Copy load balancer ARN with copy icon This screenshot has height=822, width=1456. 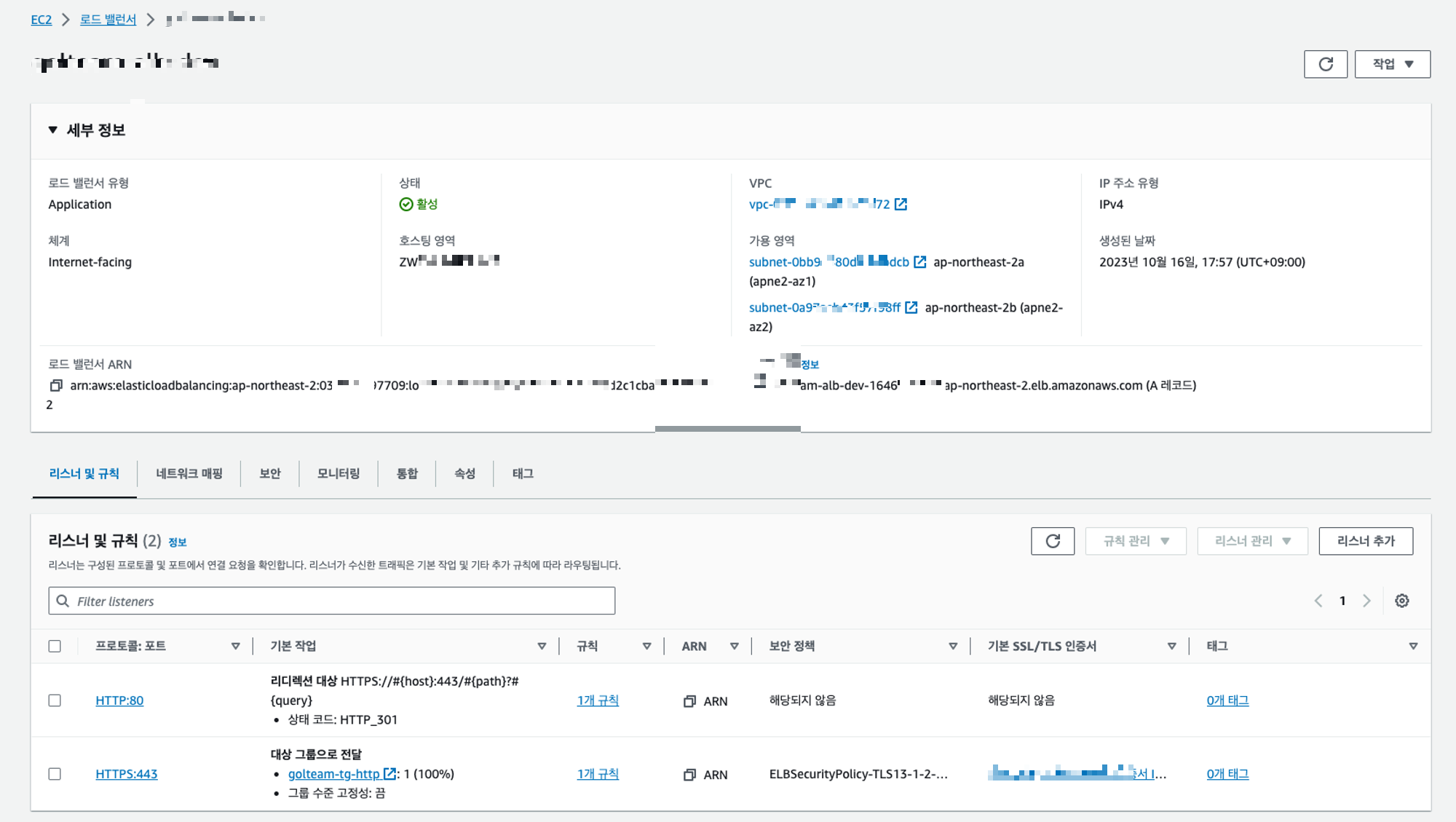click(x=56, y=385)
